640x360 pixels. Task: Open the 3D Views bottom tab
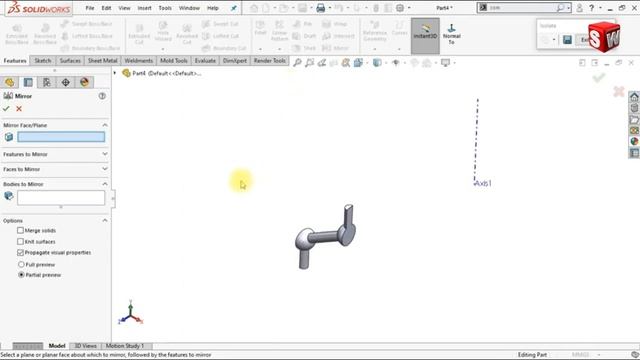(85, 346)
